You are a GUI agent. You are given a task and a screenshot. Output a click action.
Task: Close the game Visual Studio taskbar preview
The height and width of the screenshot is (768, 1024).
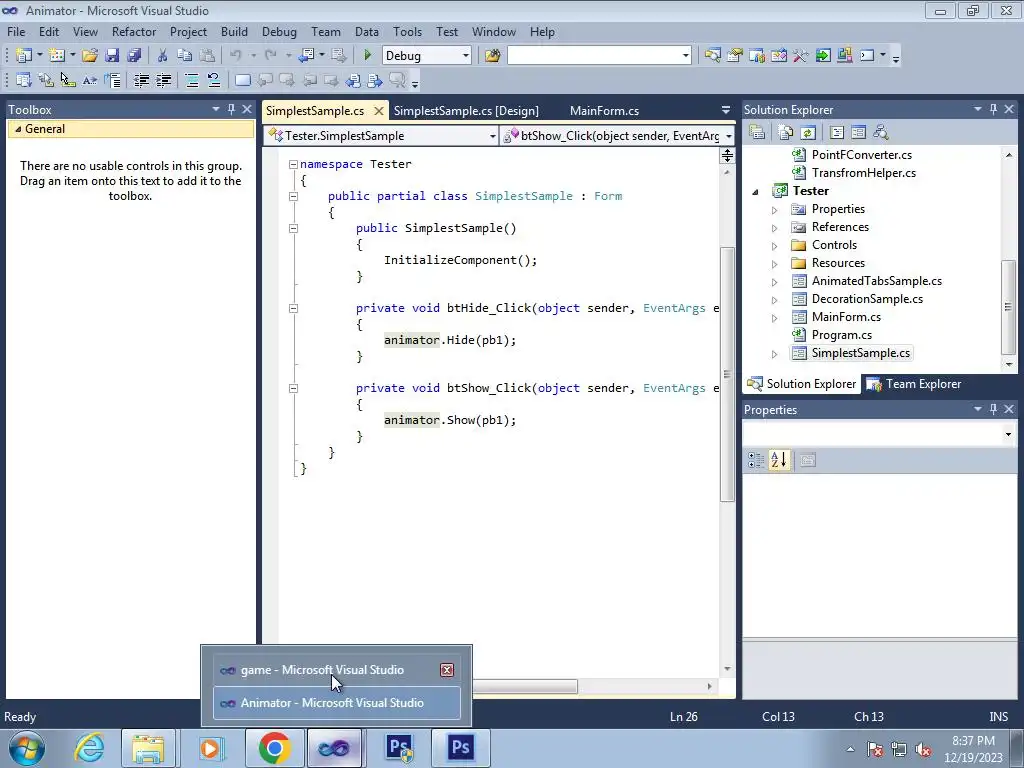[x=447, y=670]
